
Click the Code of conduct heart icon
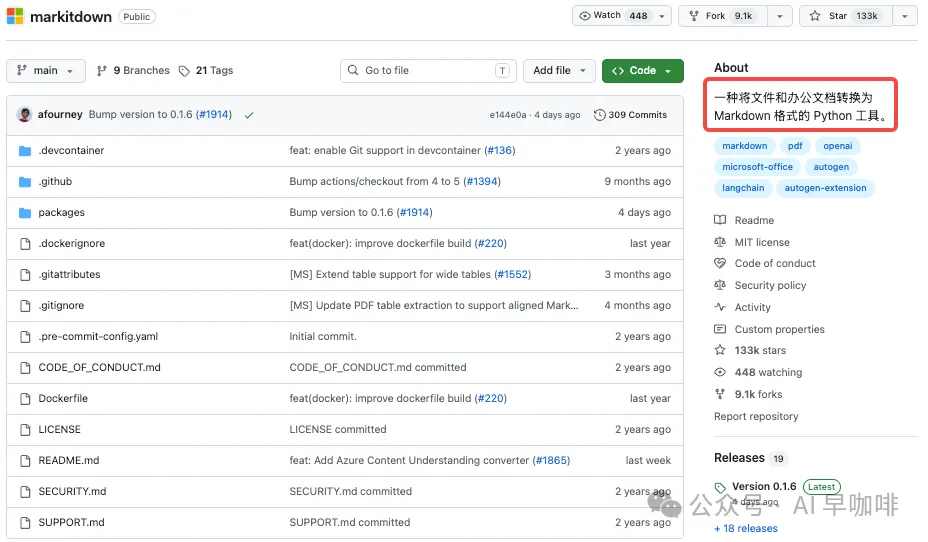coord(720,263)
